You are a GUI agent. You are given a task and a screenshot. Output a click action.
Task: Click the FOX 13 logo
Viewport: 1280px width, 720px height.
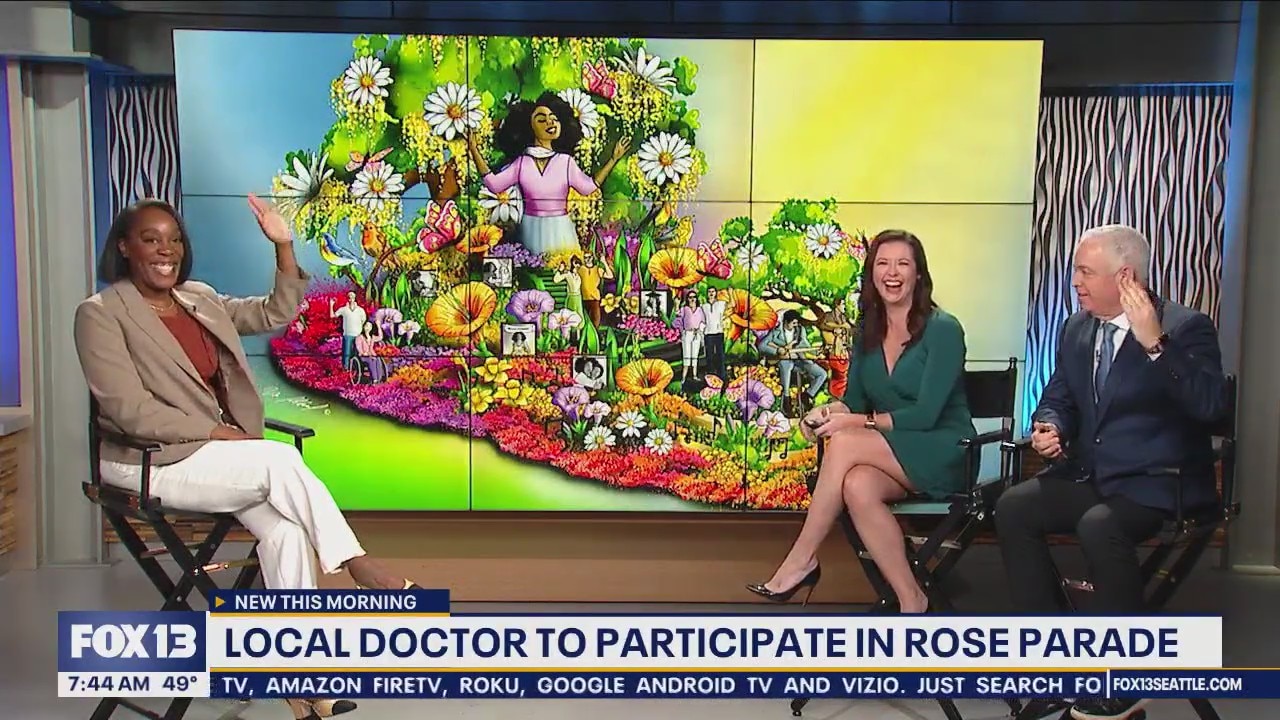click(132, 641)
